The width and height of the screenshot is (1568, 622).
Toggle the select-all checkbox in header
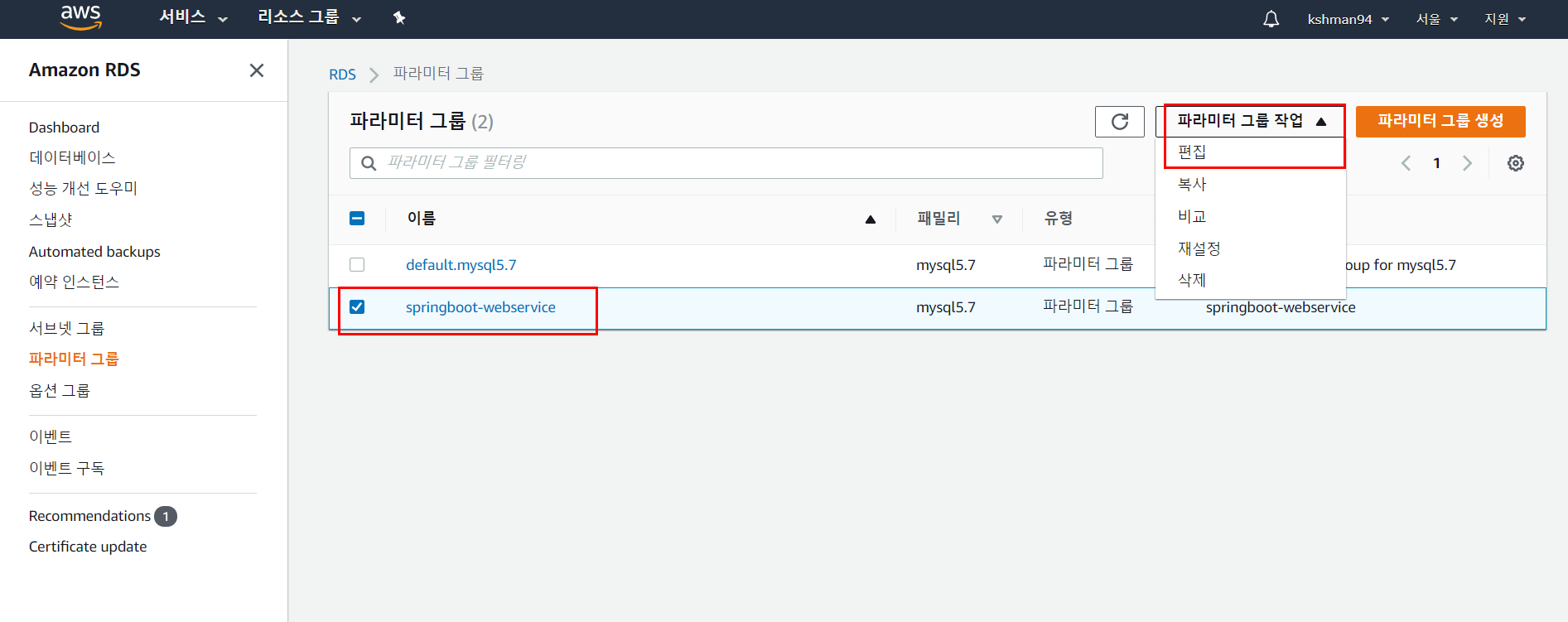click(357, 219)
